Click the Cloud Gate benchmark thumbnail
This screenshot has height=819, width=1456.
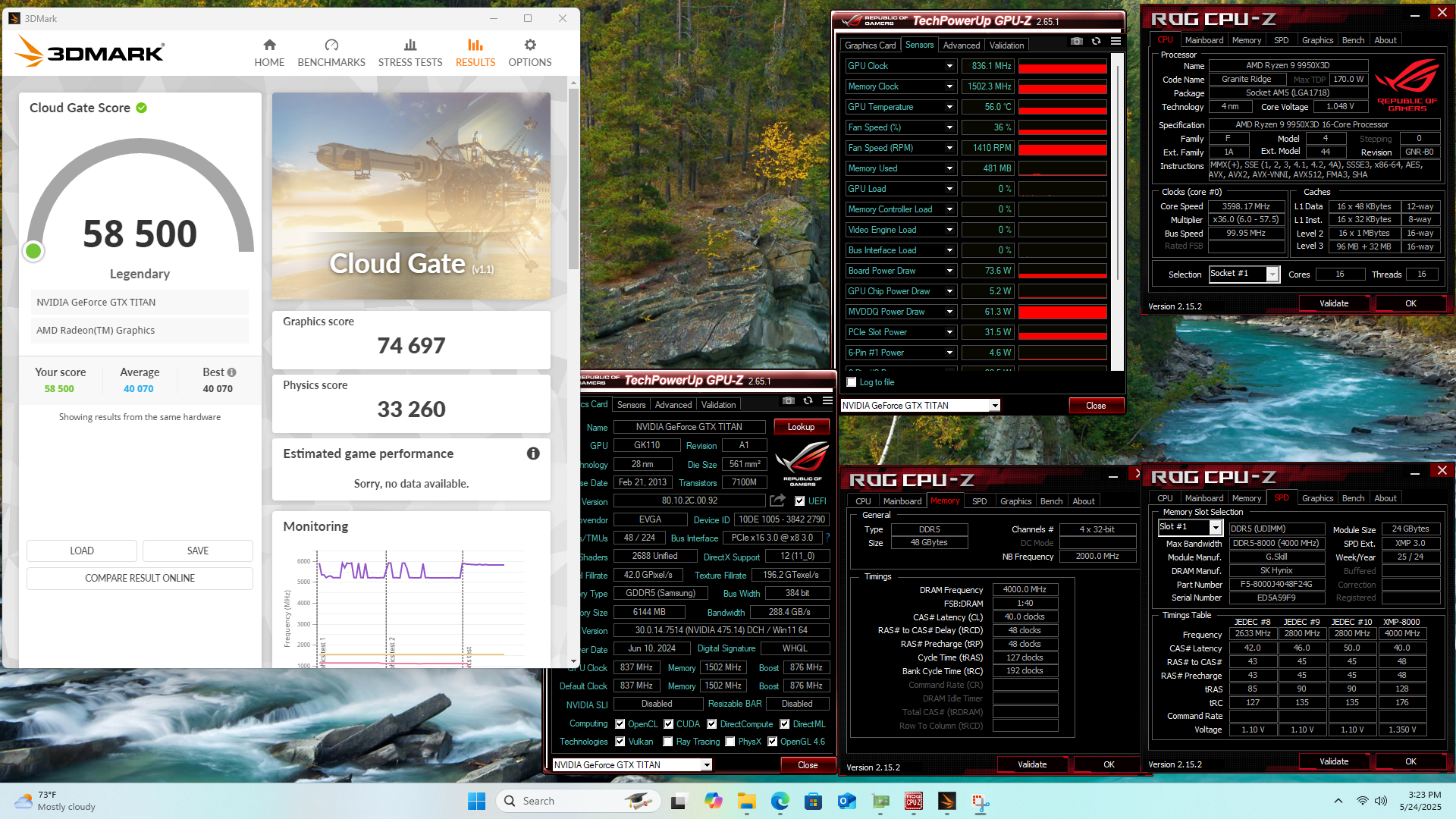click(x=411, y=196)
